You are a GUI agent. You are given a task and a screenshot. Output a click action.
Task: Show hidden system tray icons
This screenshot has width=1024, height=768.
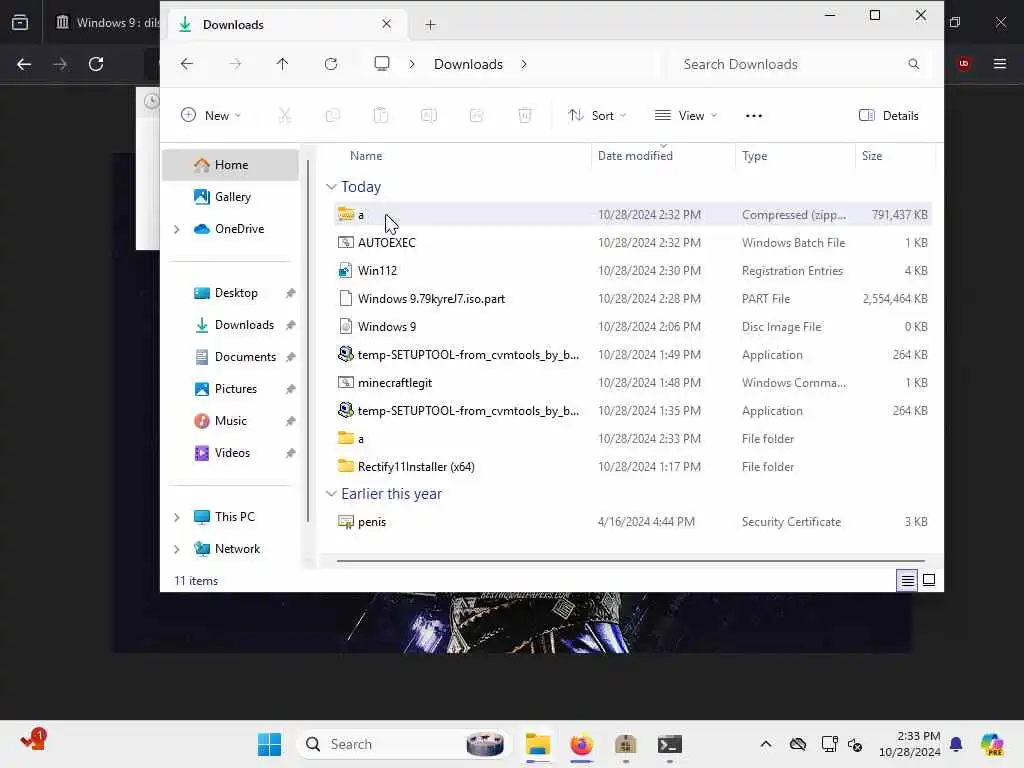[766, 744]
